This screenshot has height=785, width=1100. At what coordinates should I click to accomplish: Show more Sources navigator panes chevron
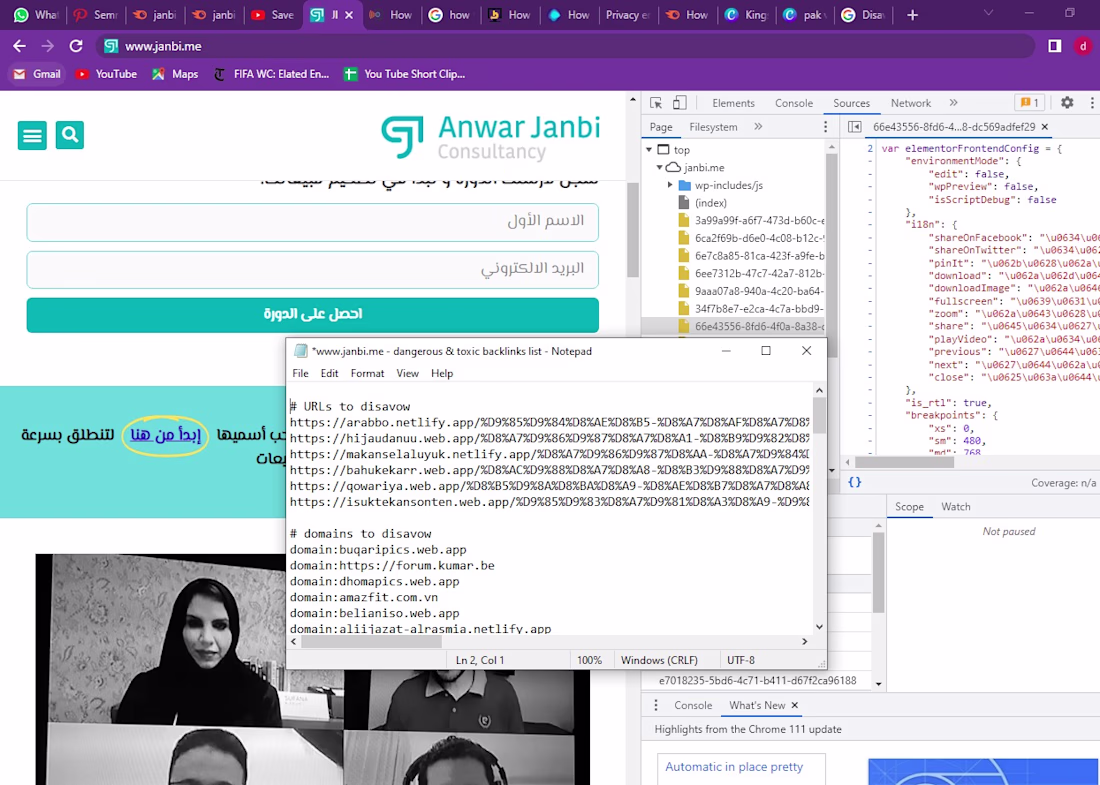click(x=758, y=126)
